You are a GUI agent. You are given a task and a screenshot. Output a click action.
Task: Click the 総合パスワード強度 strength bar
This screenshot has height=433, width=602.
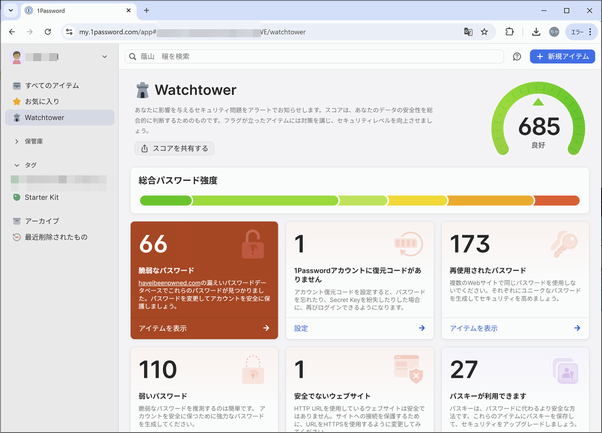tap(359, 200)
